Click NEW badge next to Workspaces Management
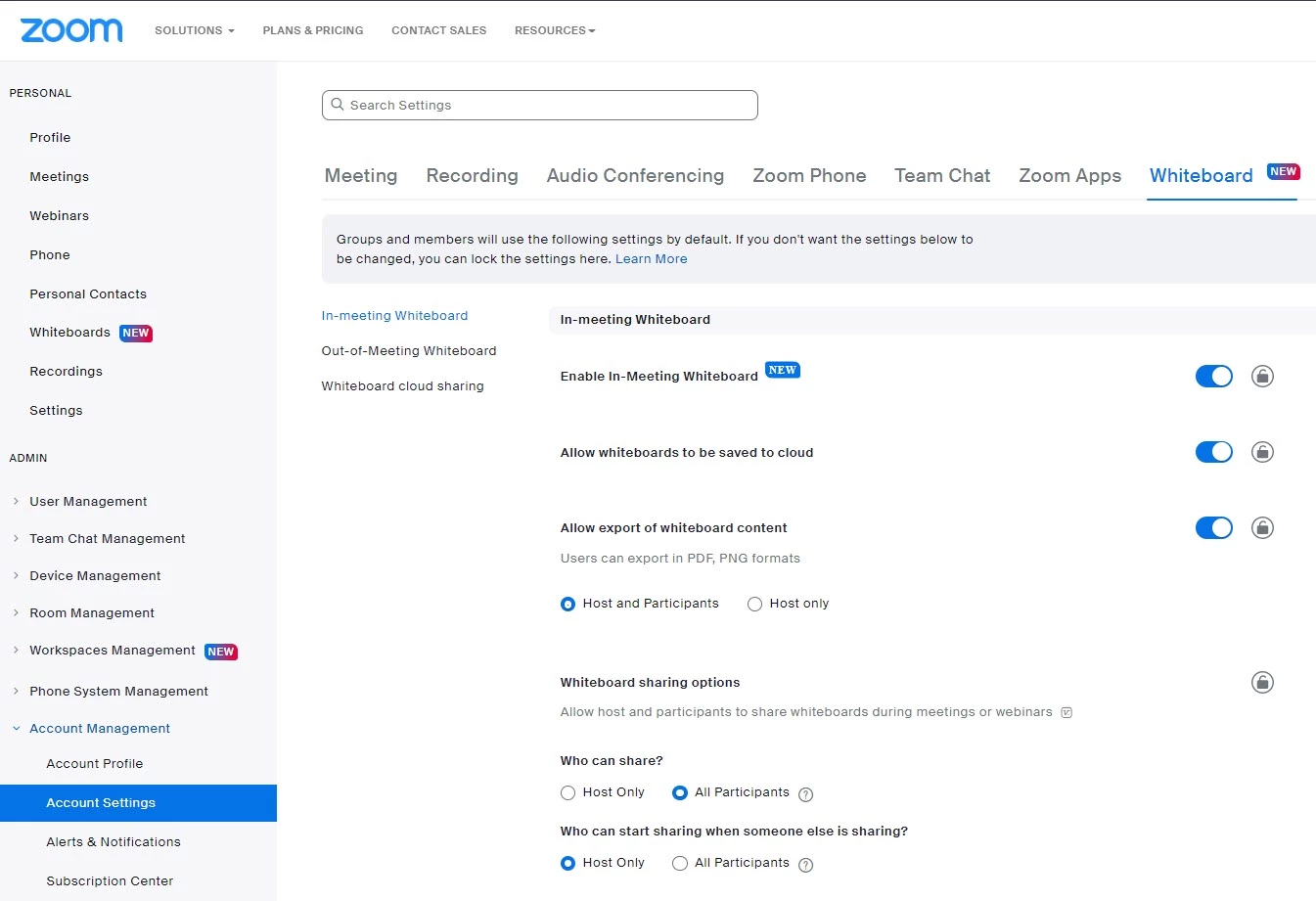This screenshot has width=1316, height=901. [221, 652]
